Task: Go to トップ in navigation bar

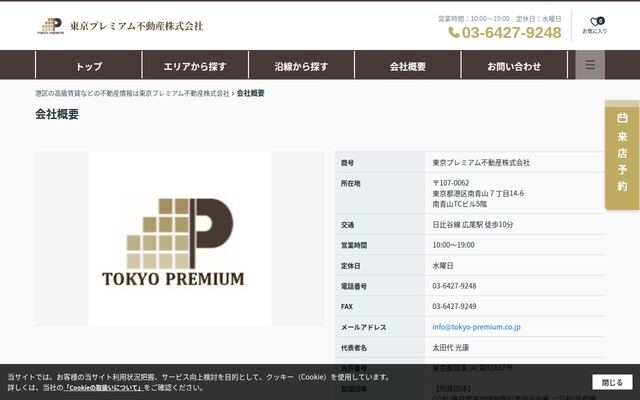Action: 89,66
